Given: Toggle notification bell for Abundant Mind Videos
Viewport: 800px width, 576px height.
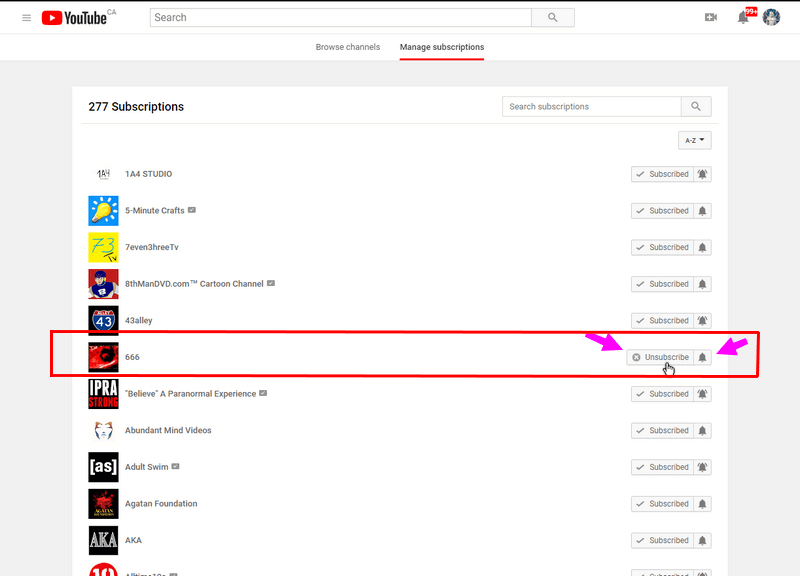Looking at the screenshot, I should tap(703, 431).
